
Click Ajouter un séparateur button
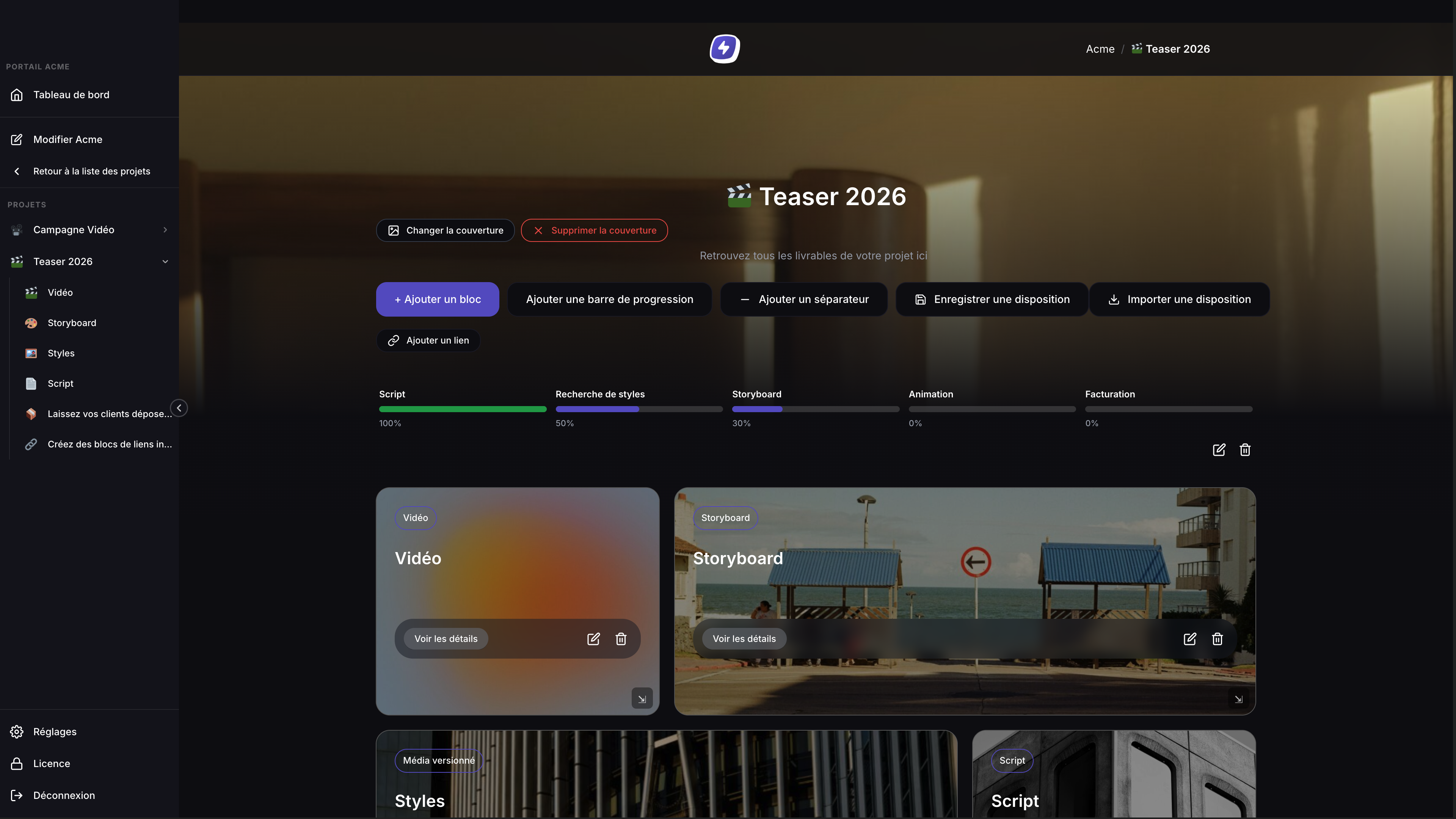pos(804,300)
